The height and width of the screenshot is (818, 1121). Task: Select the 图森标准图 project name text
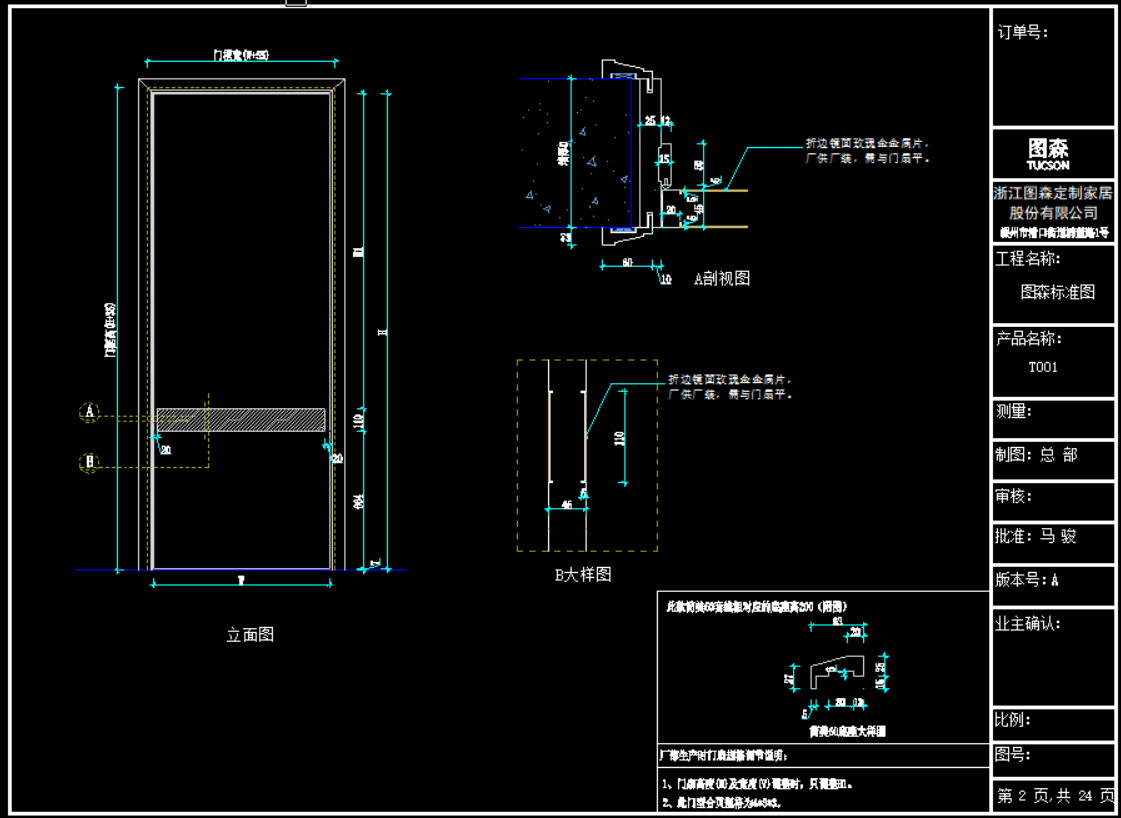[1057, 292]
